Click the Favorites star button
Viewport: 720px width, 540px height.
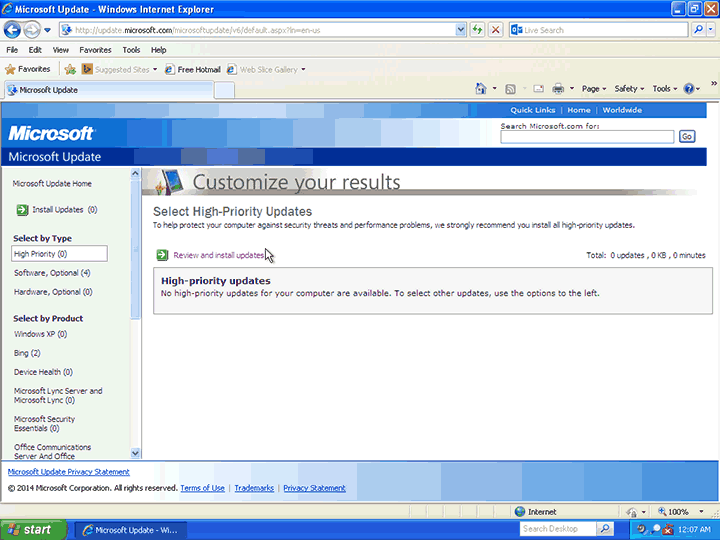(28, 69)
